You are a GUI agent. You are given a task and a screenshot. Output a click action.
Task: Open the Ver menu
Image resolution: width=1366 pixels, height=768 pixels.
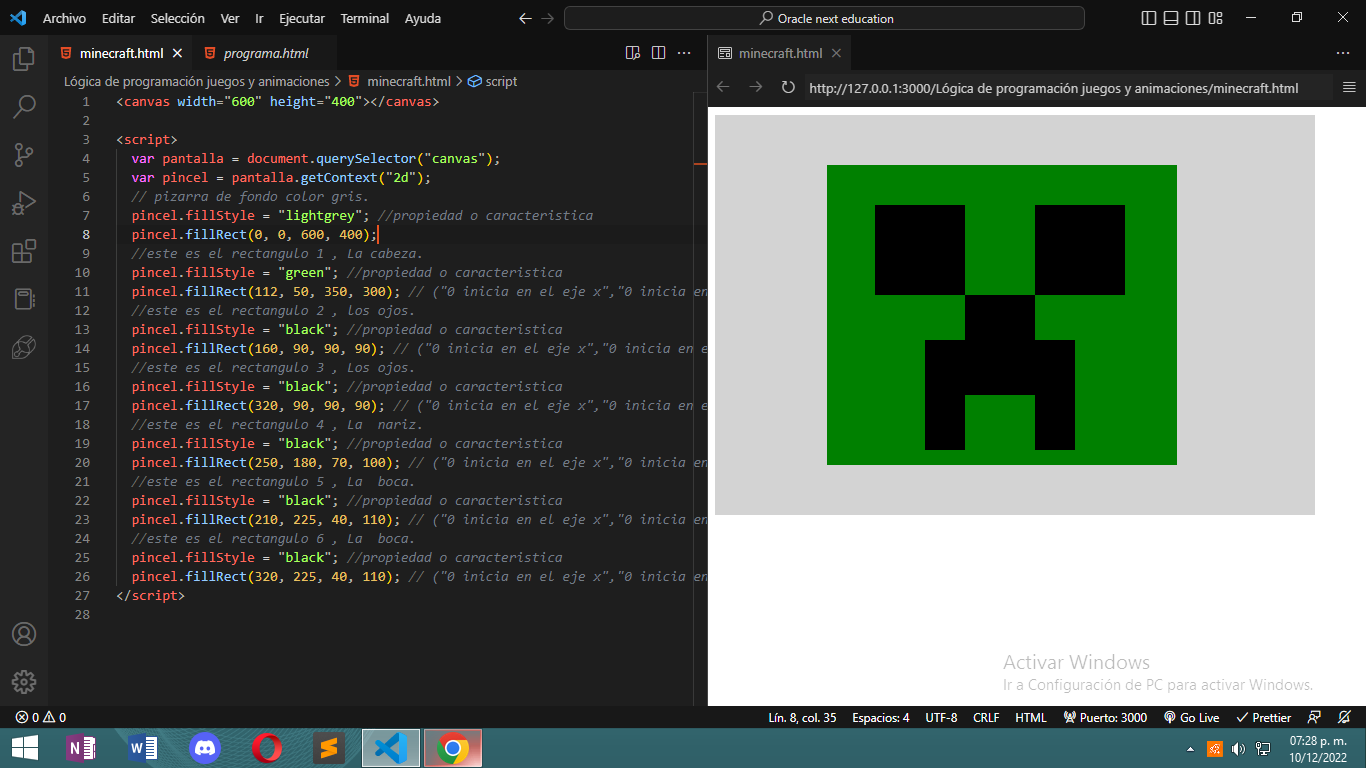(230, 18)
